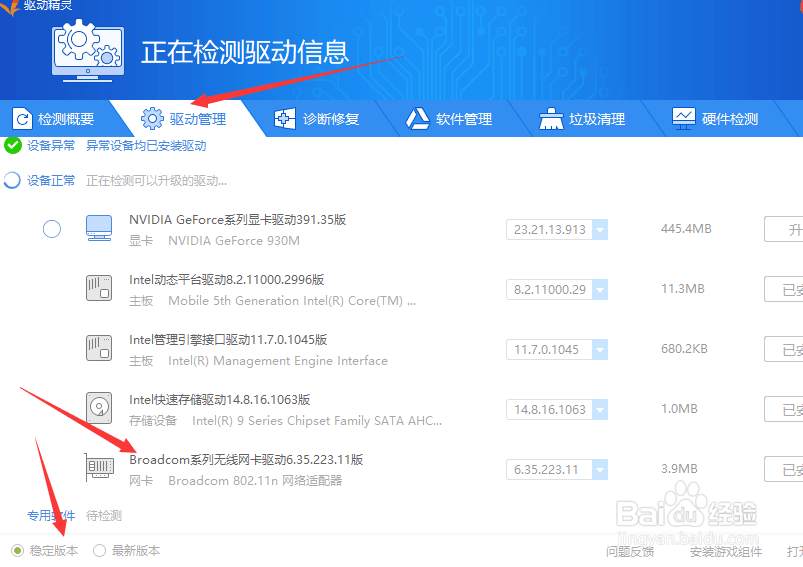Select the NVIDIA GeForce driver radio circle

pos(52,229)
